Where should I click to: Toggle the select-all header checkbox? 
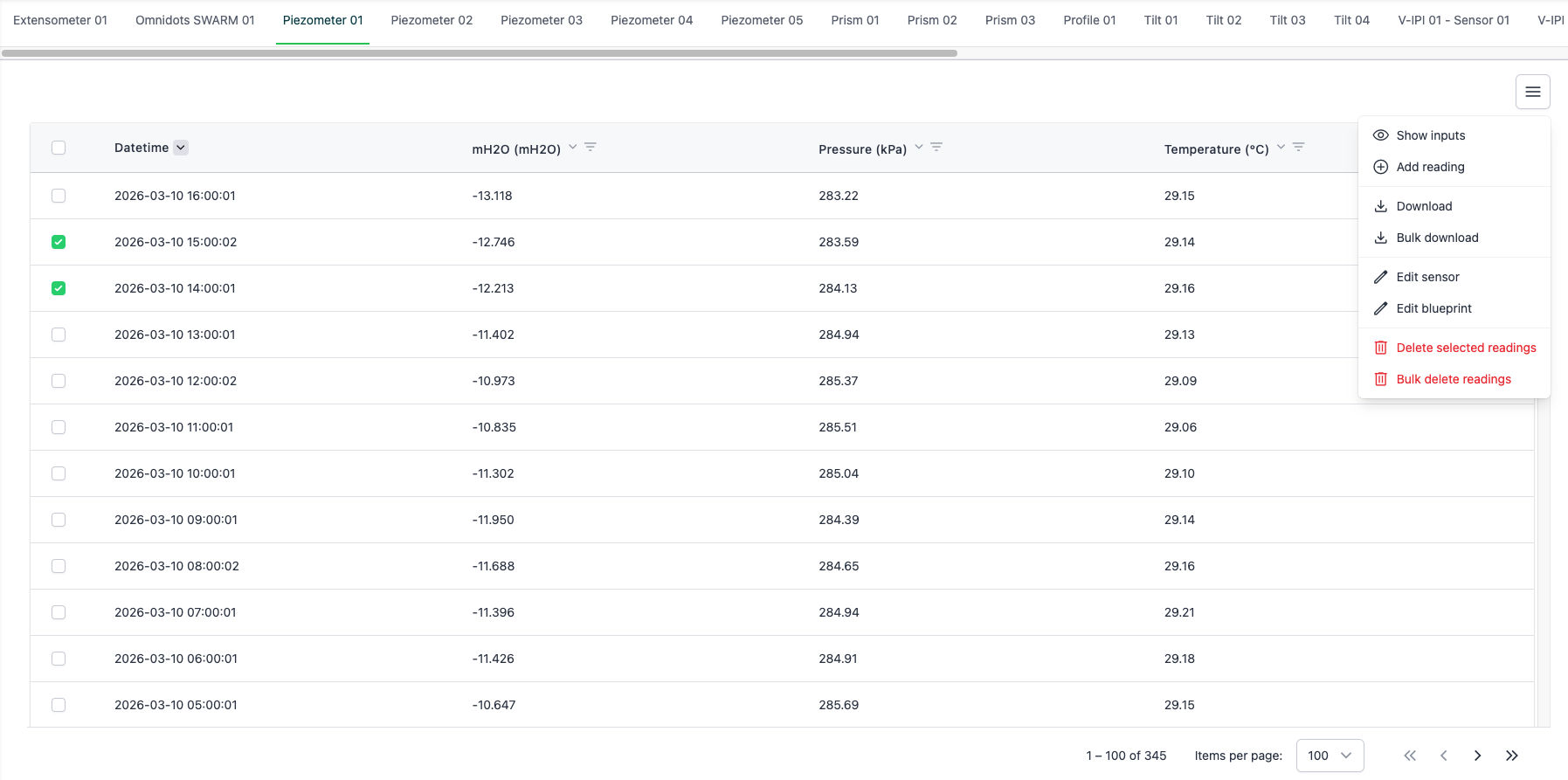click(x=59, y=148)
